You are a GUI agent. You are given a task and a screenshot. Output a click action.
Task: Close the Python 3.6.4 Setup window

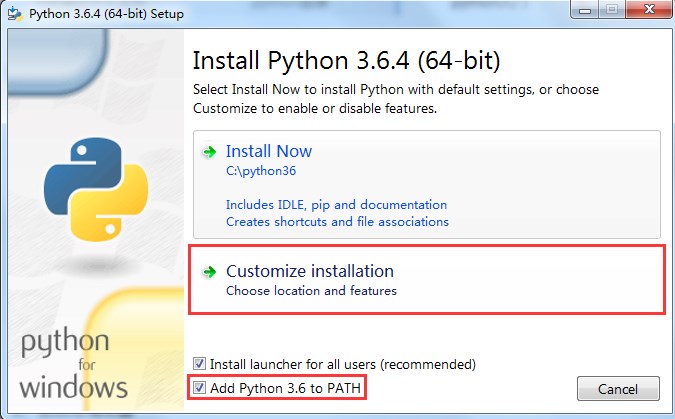click(x=649, y=9)
